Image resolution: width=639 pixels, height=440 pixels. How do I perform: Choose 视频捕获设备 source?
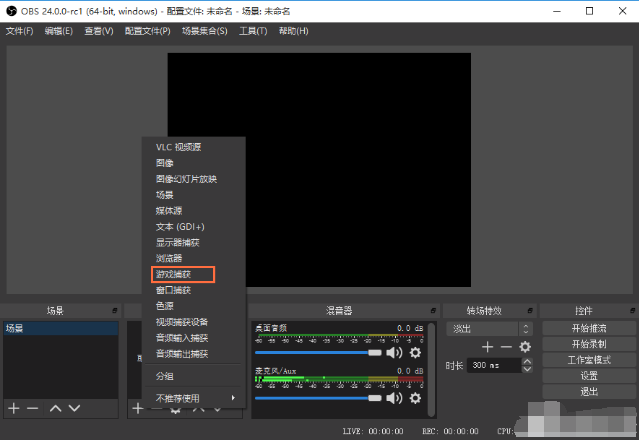(x=182, y=322)
